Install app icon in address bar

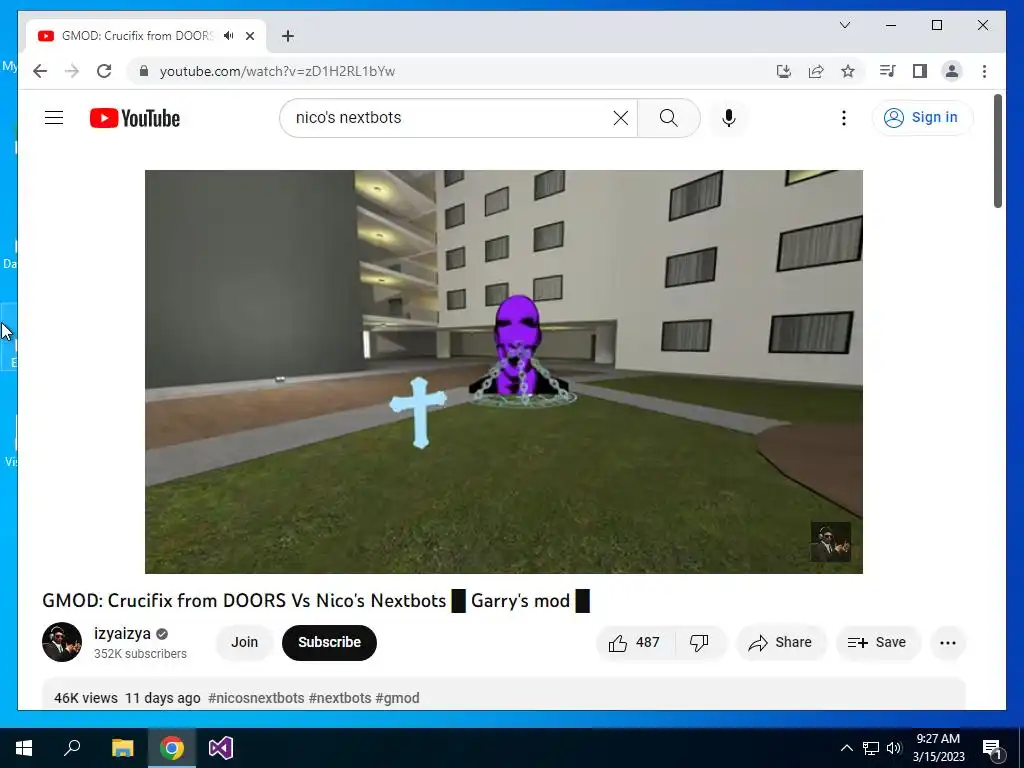784,71
